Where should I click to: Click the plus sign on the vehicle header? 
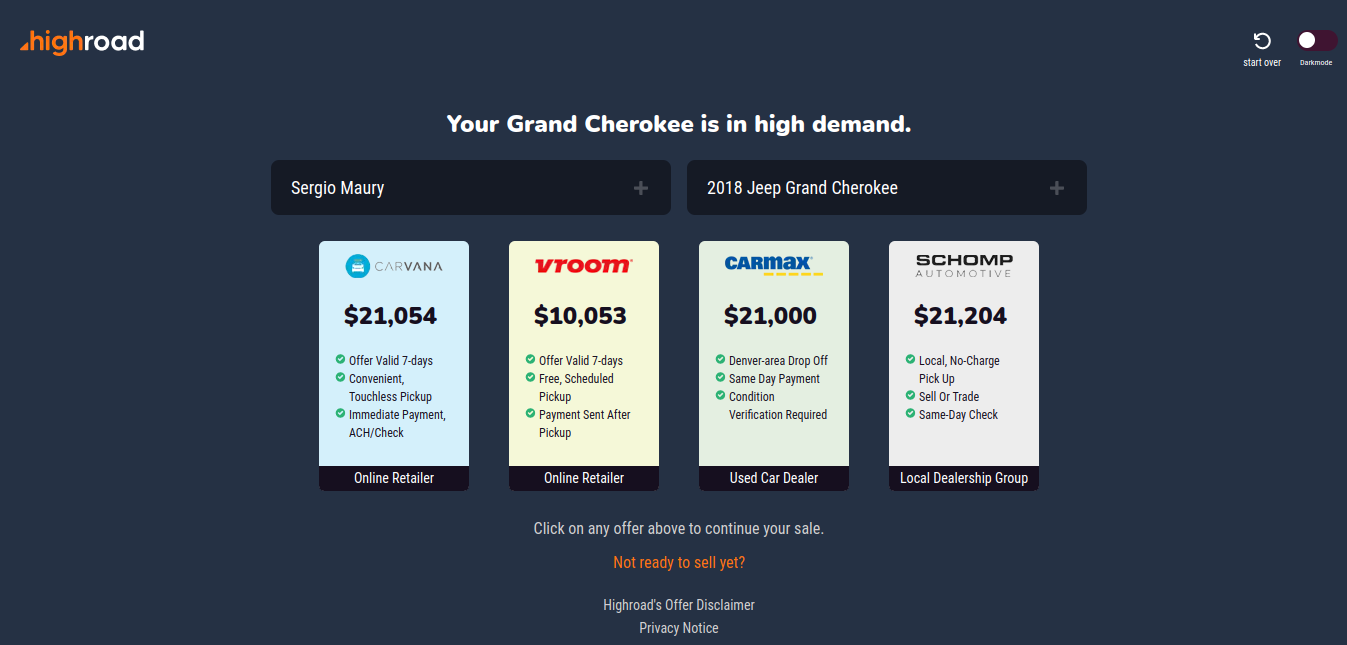pyautogui.click(x=1056, y=187)
